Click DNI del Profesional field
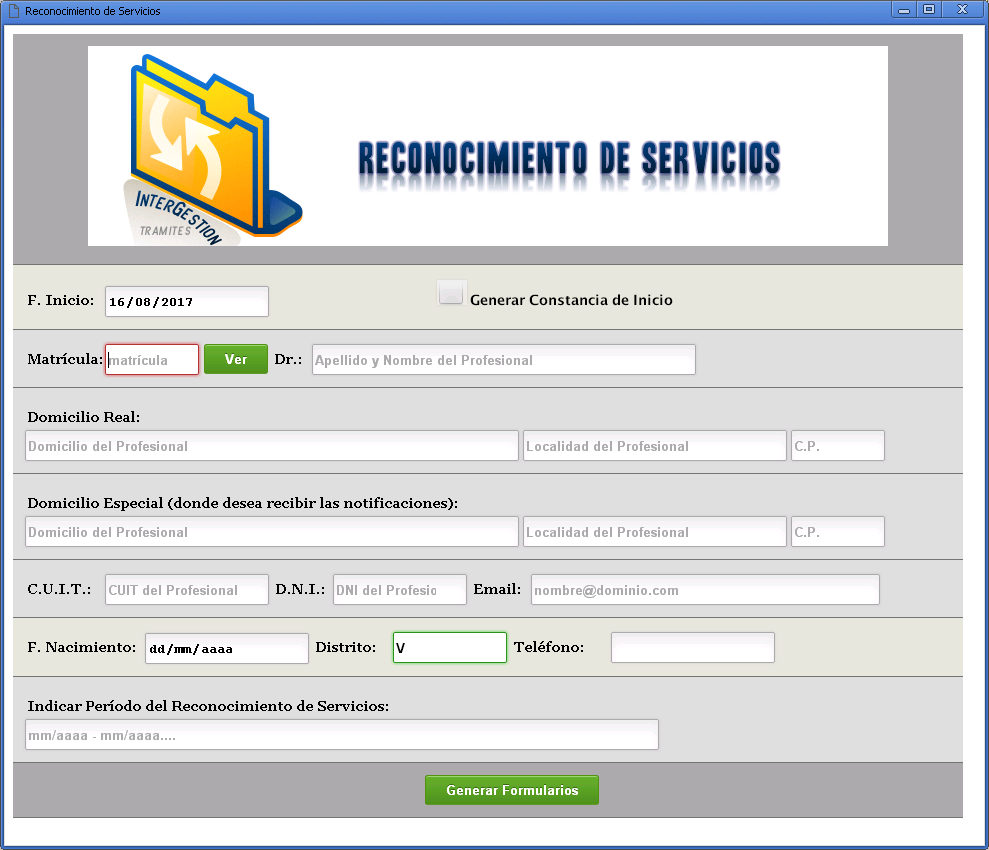 pos(400,590)
